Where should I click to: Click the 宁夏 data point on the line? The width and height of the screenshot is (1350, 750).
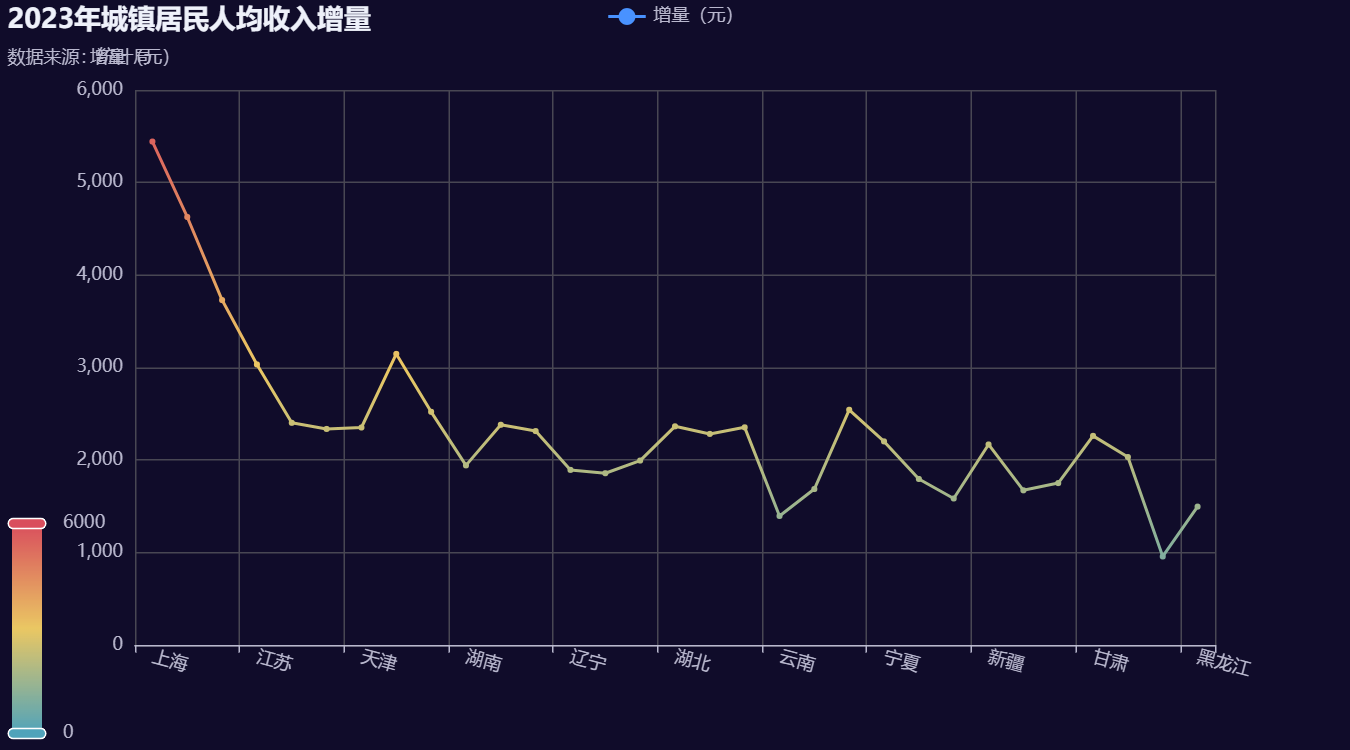884,441
